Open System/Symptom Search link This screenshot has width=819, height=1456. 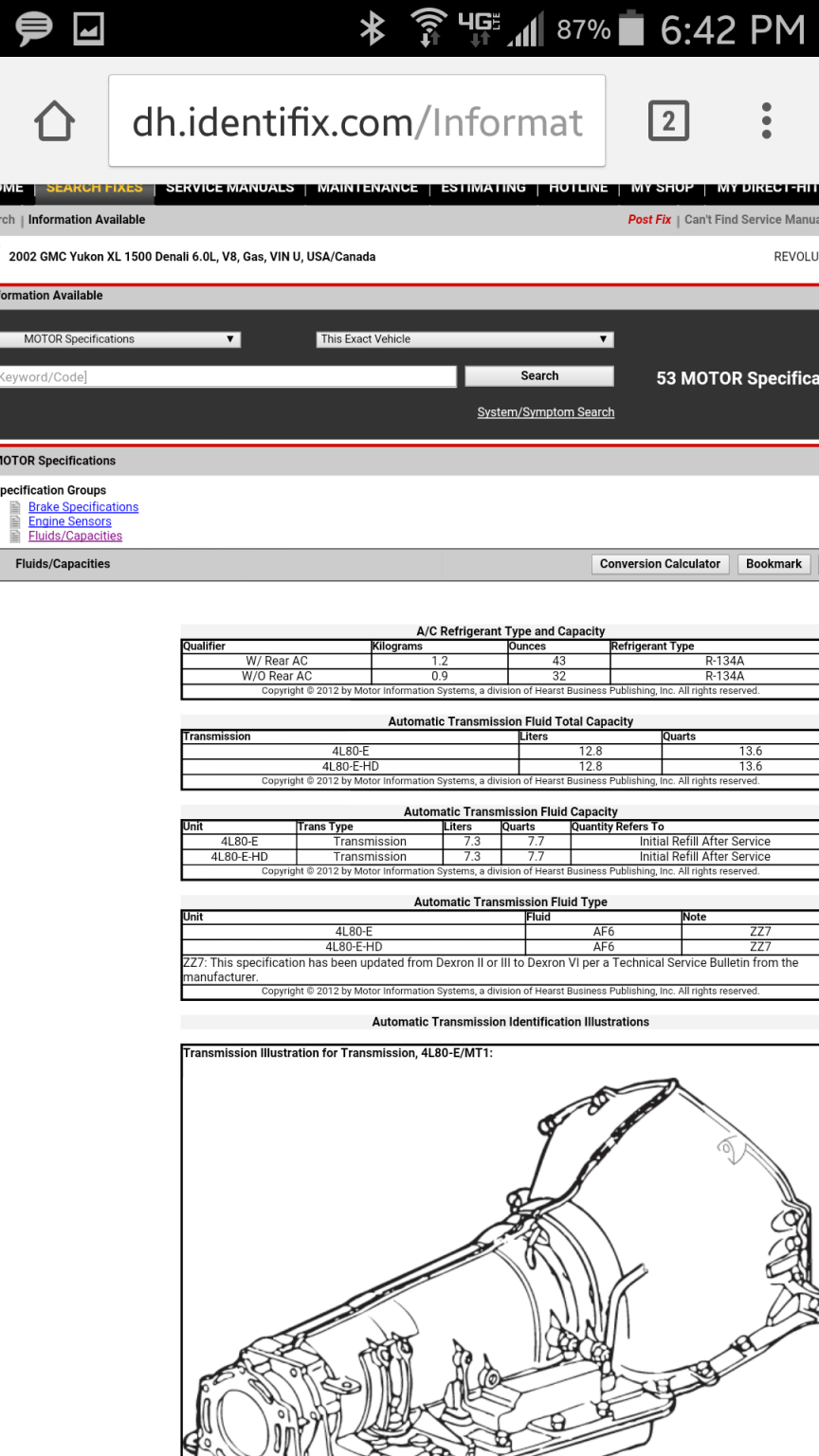(546, 412)
